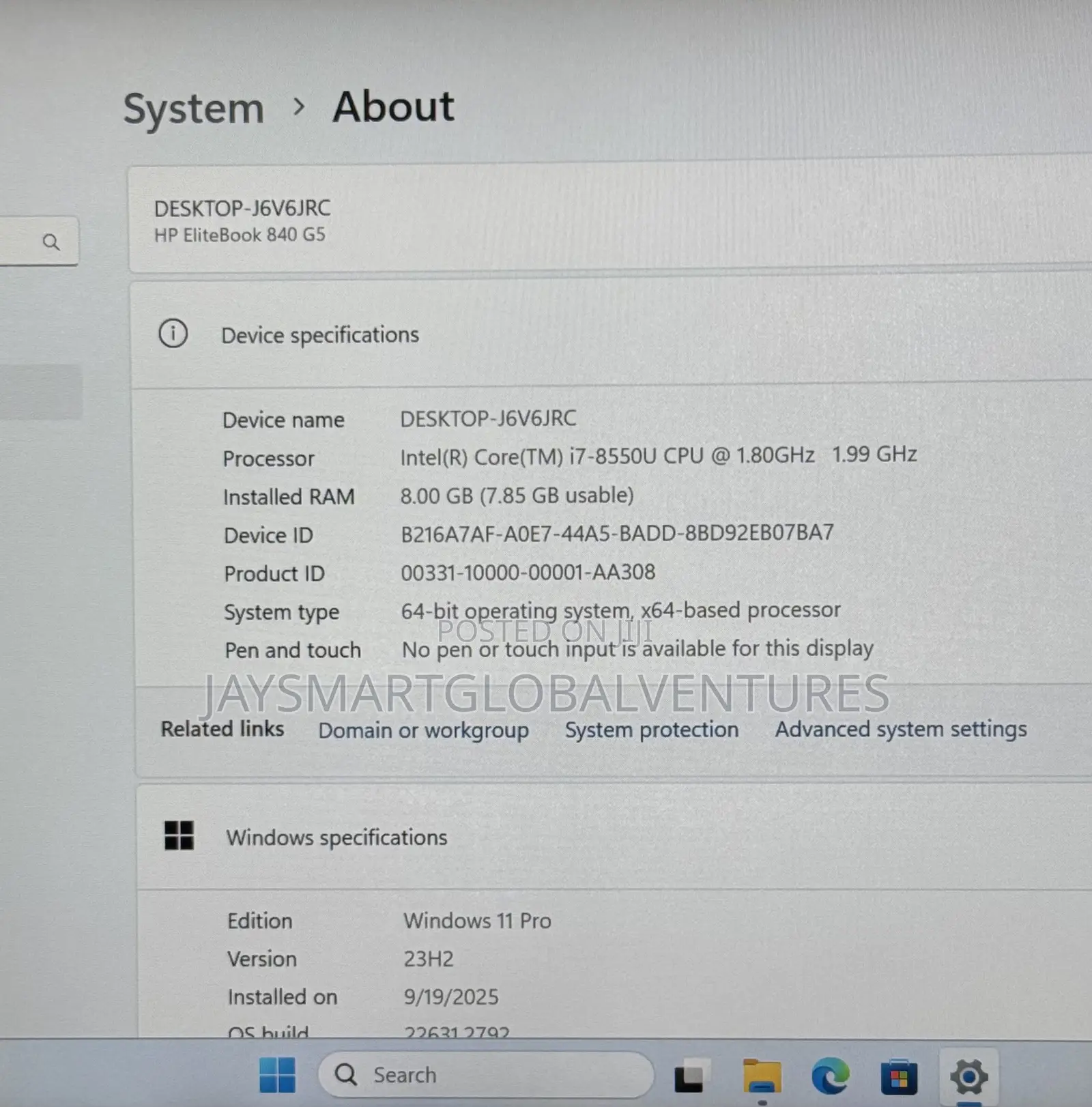Image resolution: width=1092 pixels, height=1107 pixels.
Task: Select the Windows 11 Pro edition value
Action: pyautogui.click(x=477, y=921)
